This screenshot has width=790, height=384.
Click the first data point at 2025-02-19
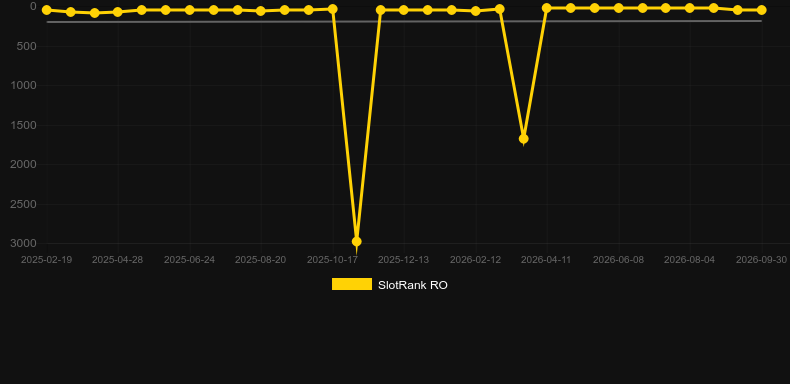pos(47,10)
